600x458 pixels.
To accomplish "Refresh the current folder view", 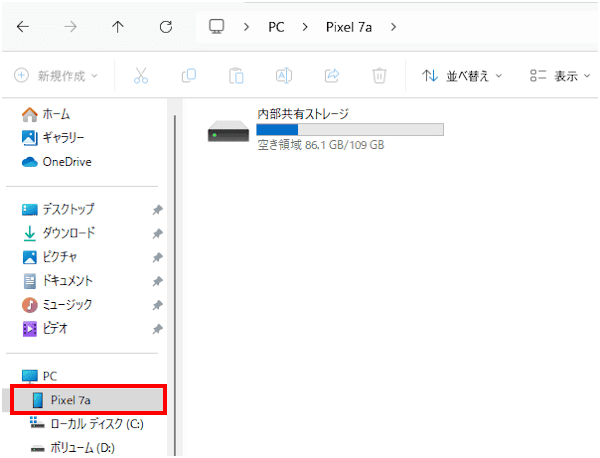I will [x=166, y=27].
